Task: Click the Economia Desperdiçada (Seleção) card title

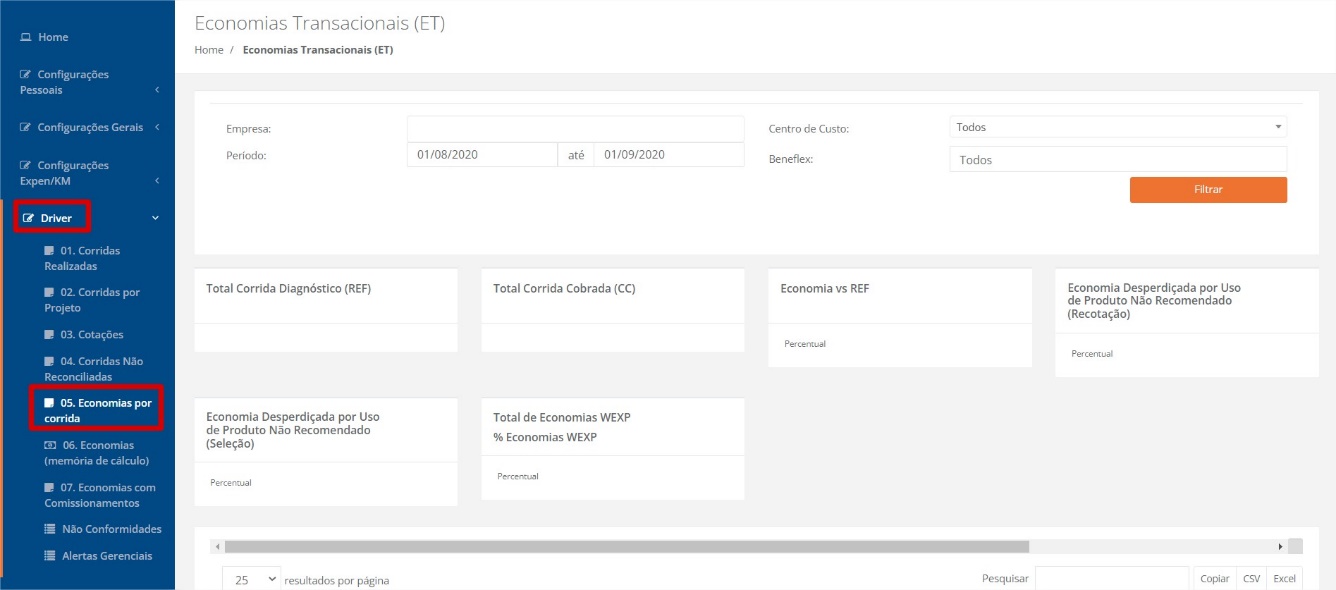Action: pos(293,430)
